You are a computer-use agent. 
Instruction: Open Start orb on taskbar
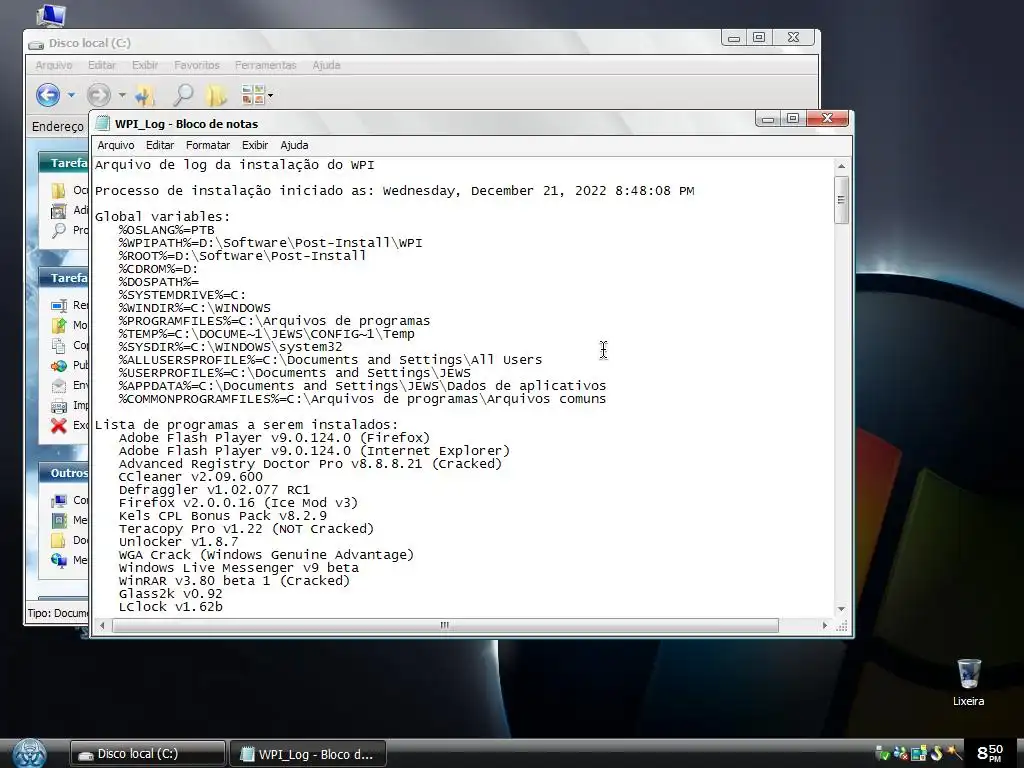[x=29, y=753]
